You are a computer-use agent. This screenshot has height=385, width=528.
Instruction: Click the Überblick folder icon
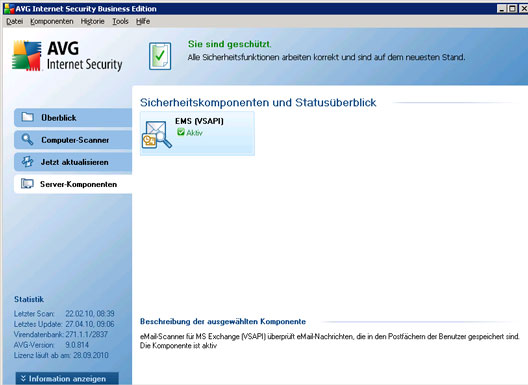pos(27,117)
